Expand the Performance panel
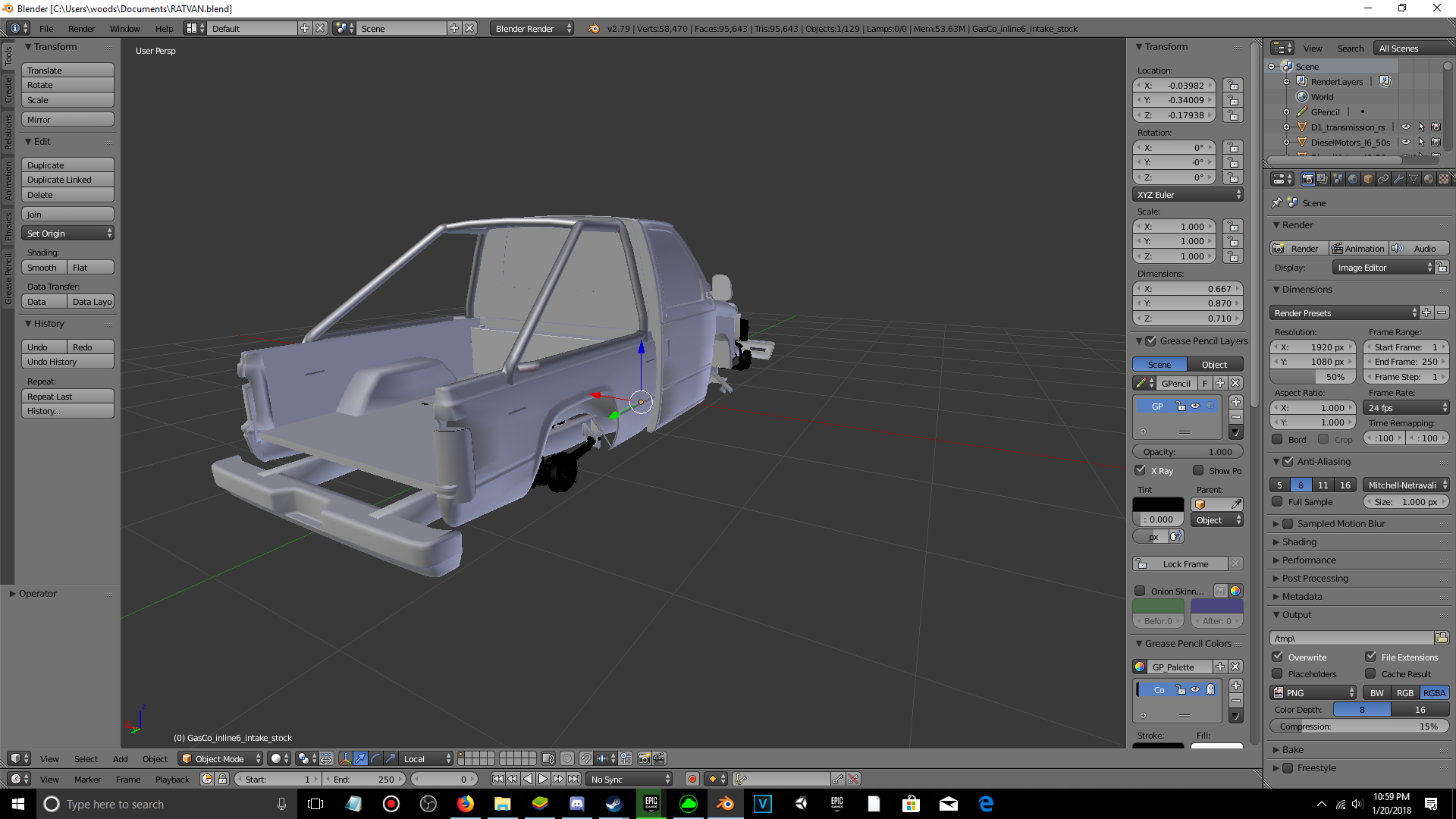The width and height of the screenshot is (1456, 819). [x=1309, y=560]
